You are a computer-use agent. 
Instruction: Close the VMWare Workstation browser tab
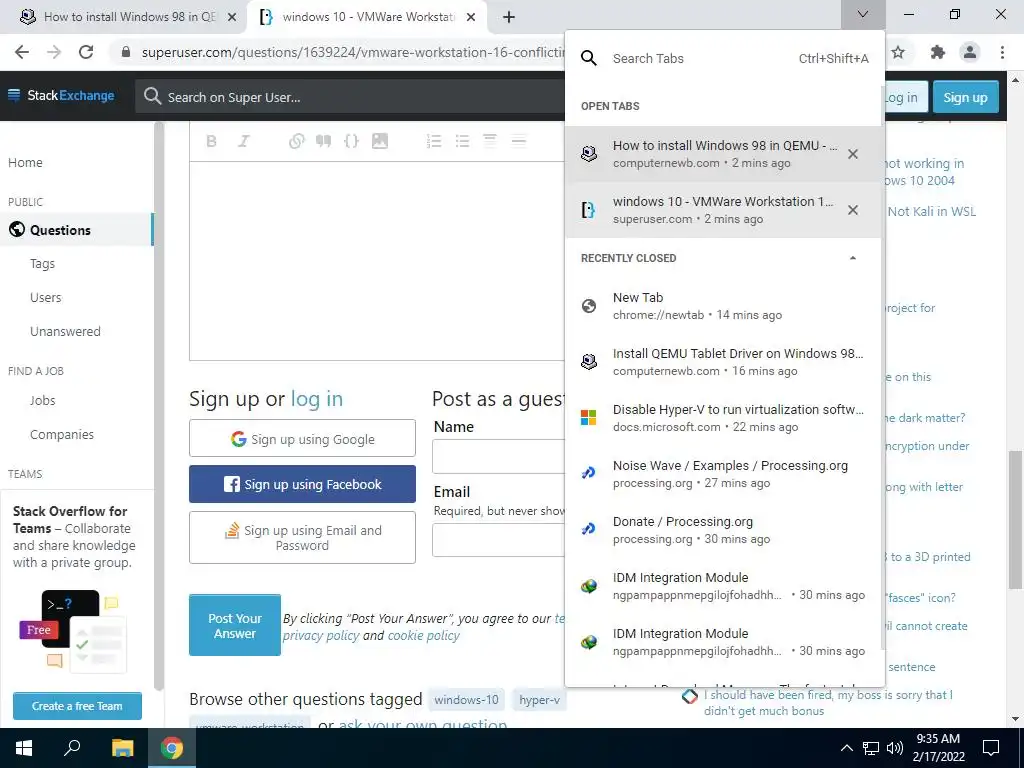click(x=471, y=17)
